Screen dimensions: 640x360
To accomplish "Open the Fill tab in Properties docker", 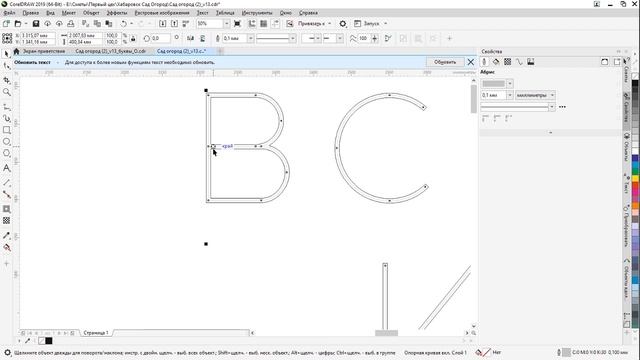I will point(496,62).
